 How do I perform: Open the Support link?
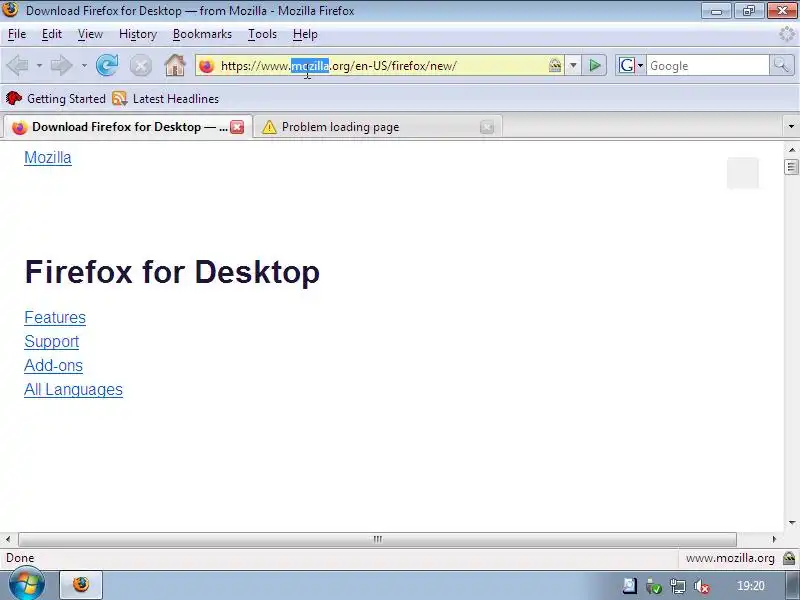point(52,342)
